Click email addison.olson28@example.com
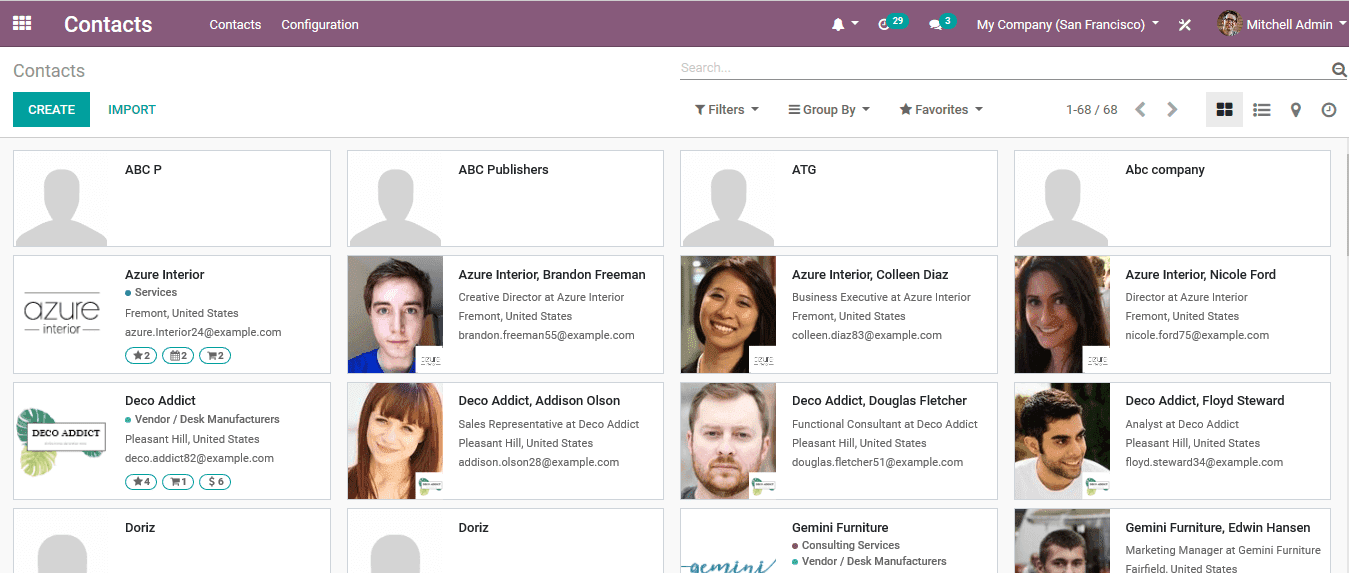This screenshot has width=1349, height=573. coord(539,463)
